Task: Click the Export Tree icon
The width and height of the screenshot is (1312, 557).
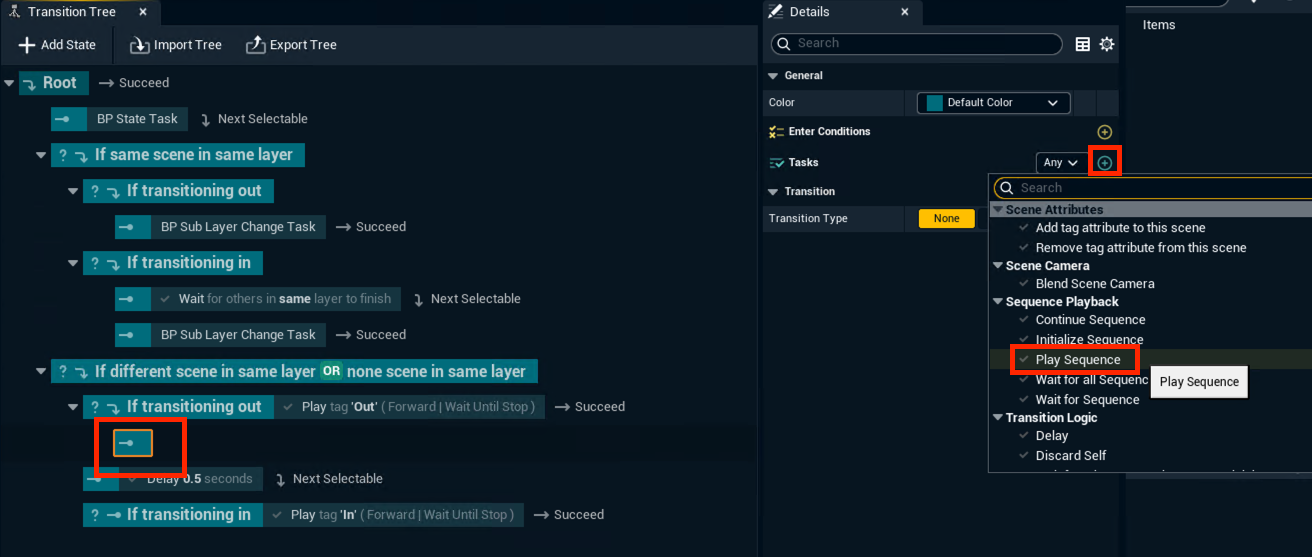Action: pos(255,45)
